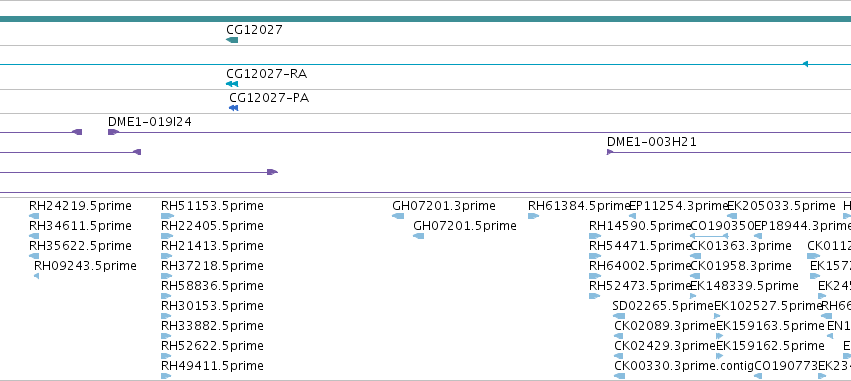Click the DME1-003H21 clone label
The image size is (851, 381).
pyautogui.click(x=652, y=142)
